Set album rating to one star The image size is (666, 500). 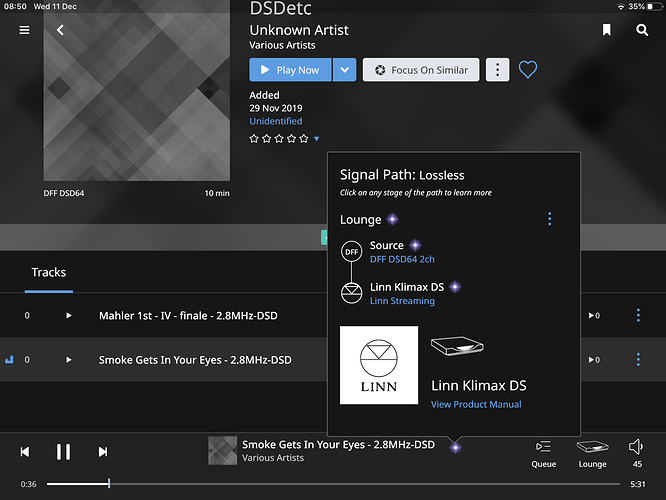(x=254, y=138)
